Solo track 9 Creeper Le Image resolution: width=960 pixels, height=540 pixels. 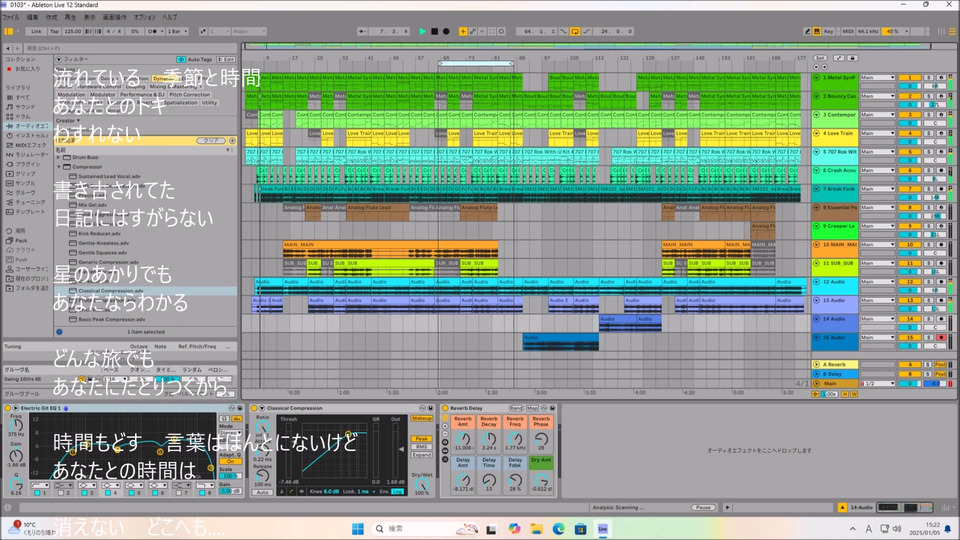(929, 226)
